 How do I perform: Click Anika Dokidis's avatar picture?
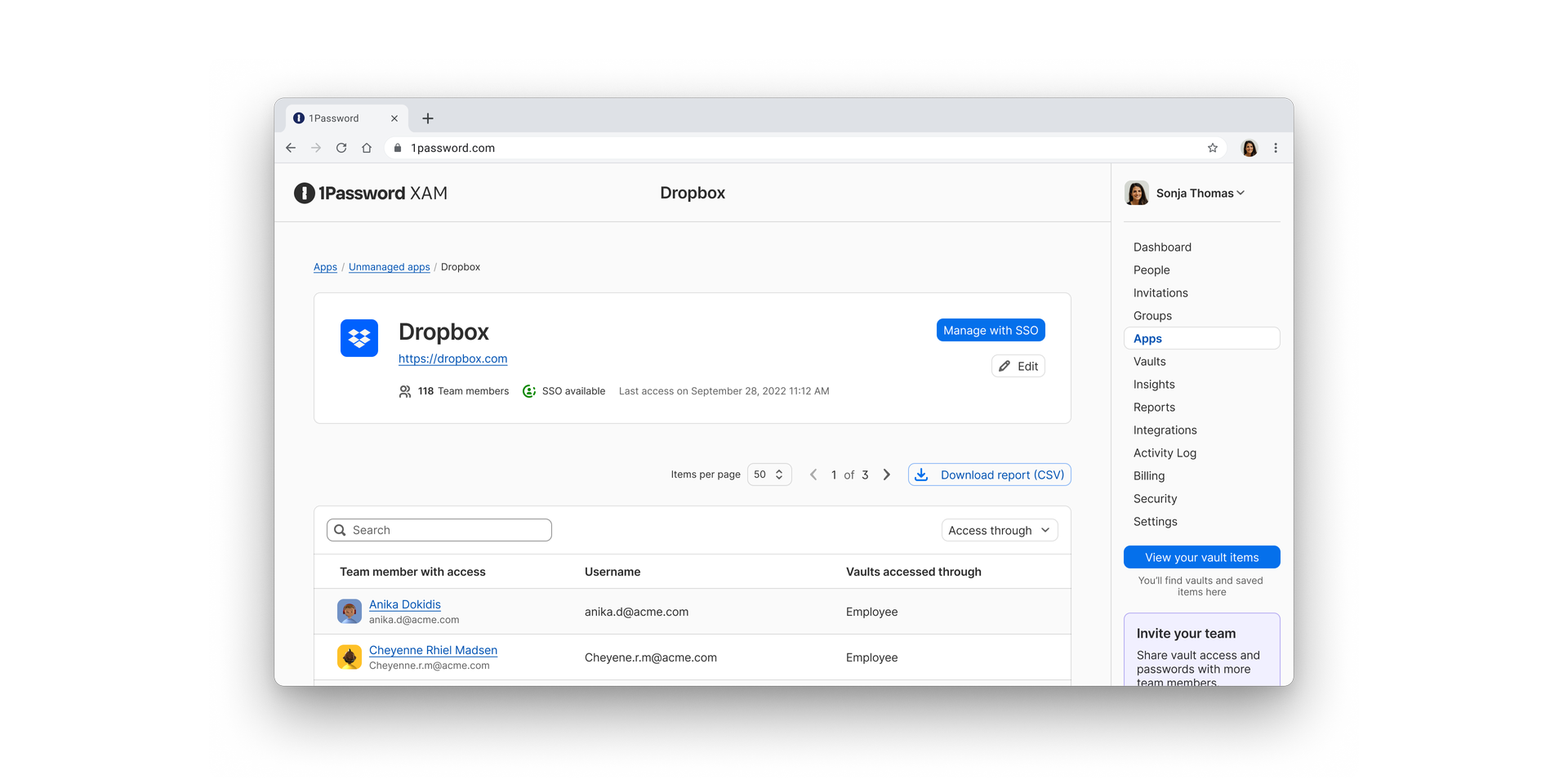349,611
